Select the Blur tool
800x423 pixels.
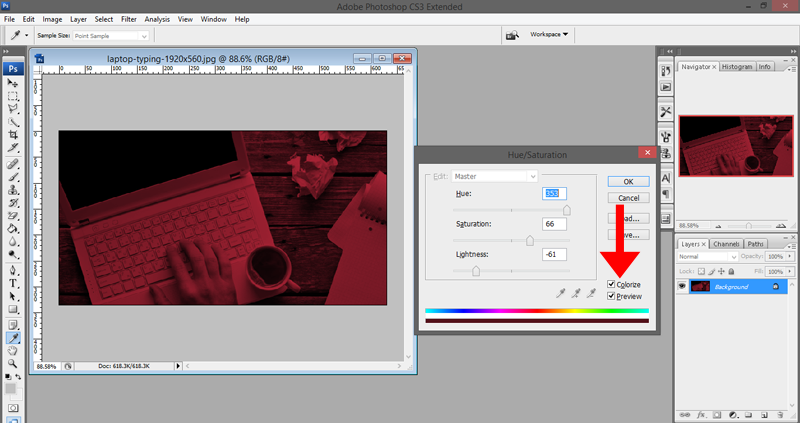tap(13, 241)
